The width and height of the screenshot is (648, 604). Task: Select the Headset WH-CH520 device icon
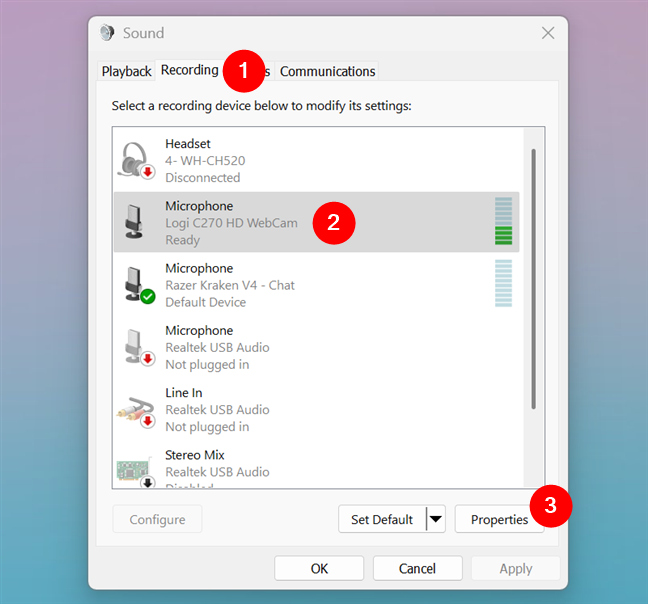(136, 160)
